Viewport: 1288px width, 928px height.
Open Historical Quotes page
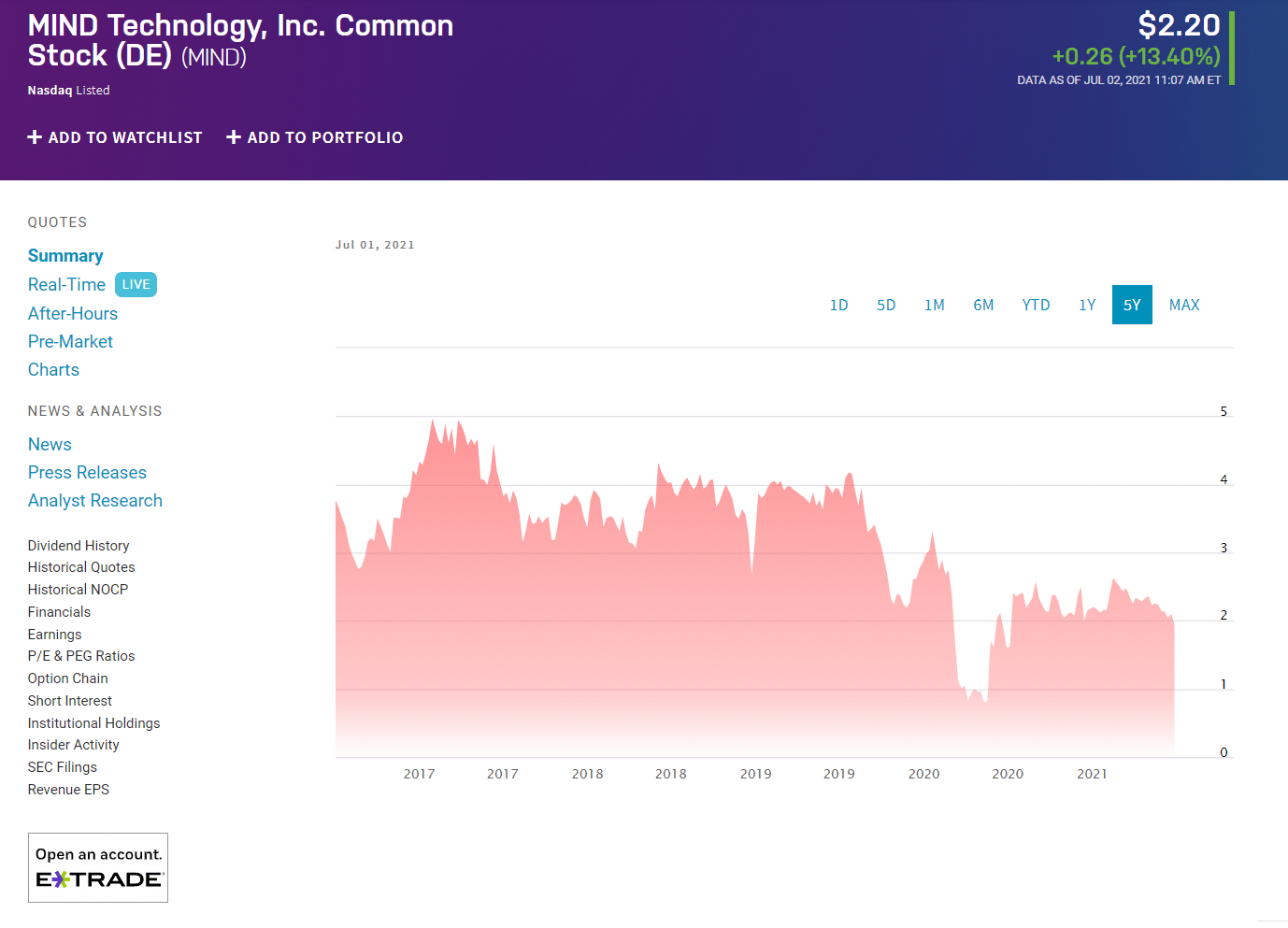tap(81, 567)
